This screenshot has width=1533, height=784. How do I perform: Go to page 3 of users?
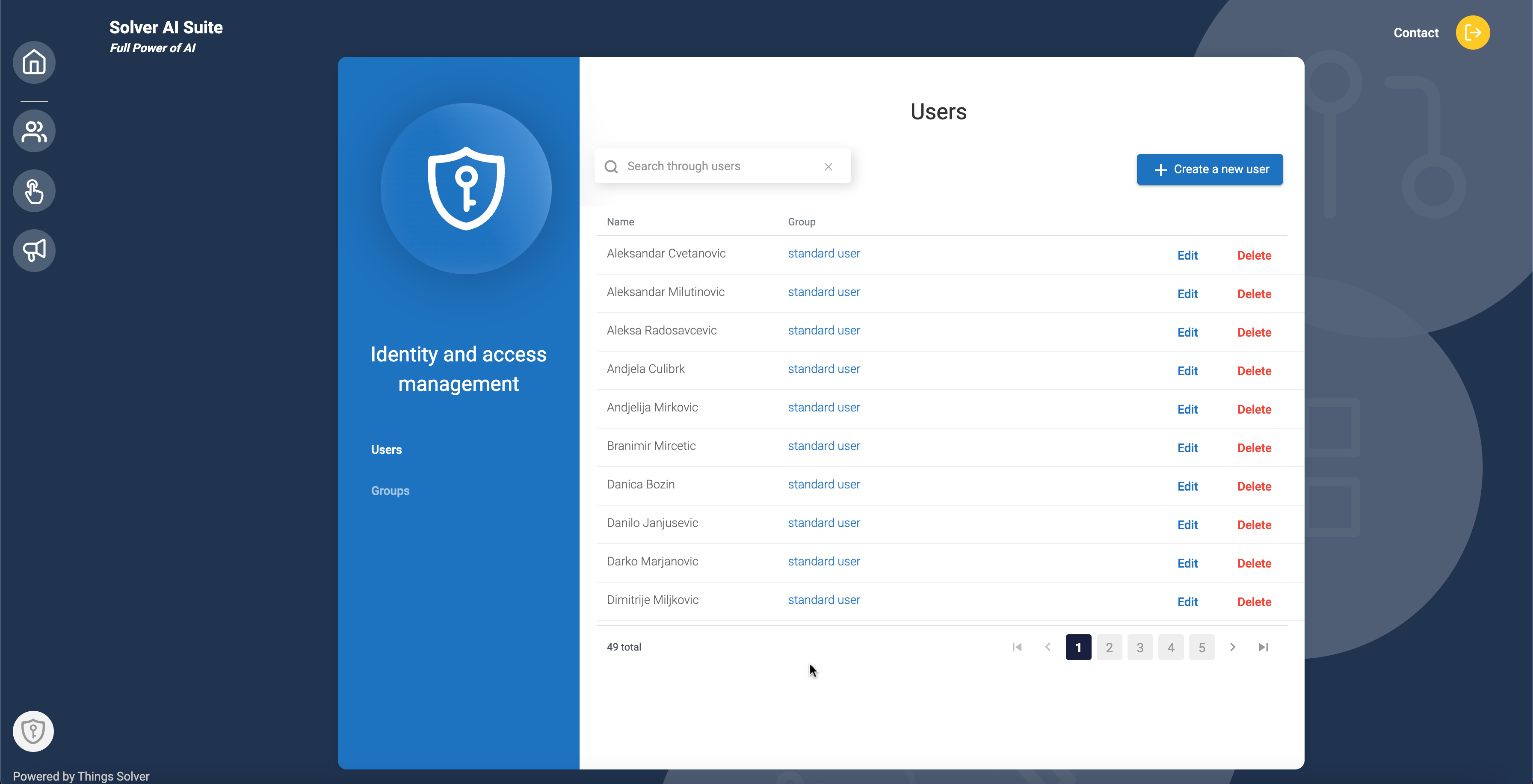[1140, 647]
